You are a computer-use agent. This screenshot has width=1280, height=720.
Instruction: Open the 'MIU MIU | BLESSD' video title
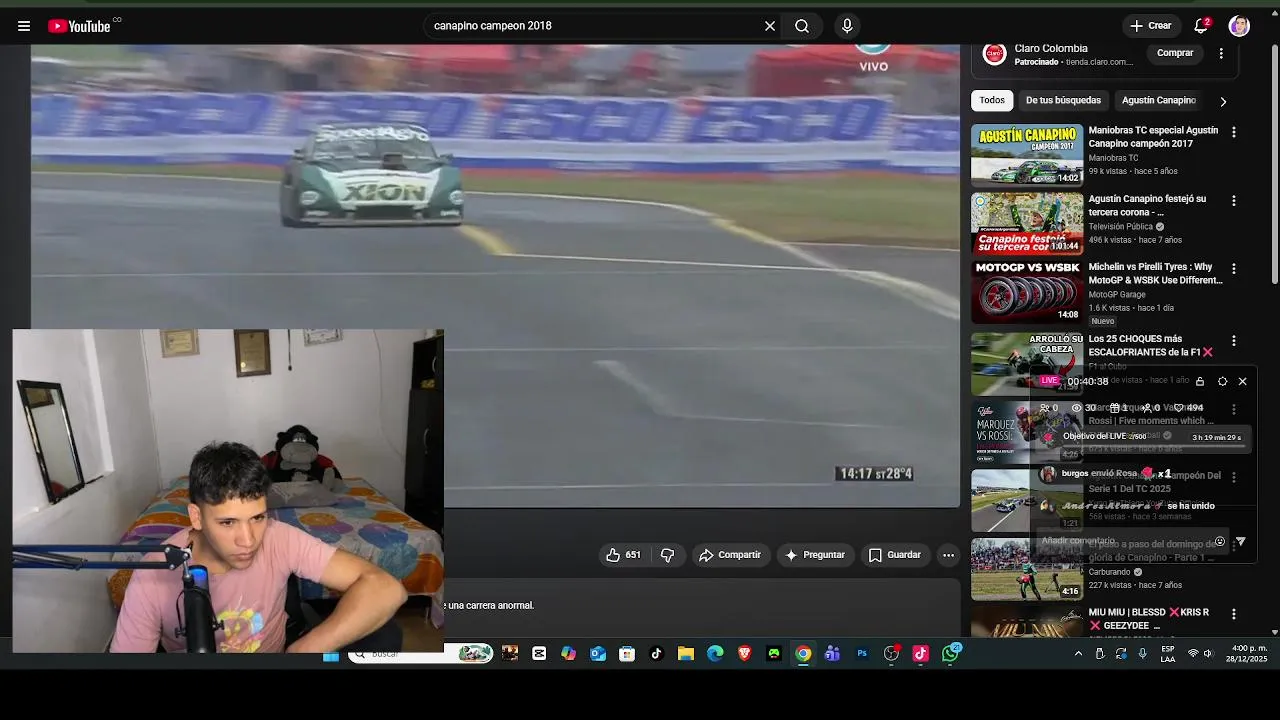[x=1149, y=619]
